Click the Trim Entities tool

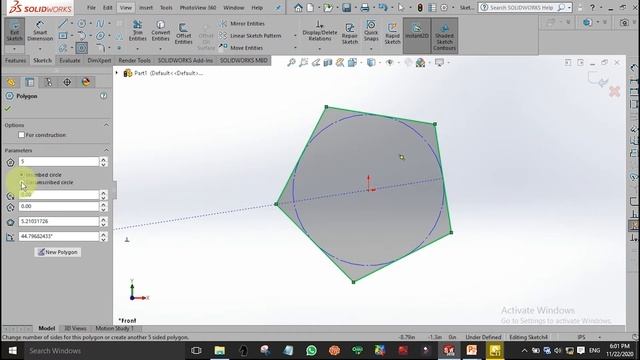tap(138, 31)
